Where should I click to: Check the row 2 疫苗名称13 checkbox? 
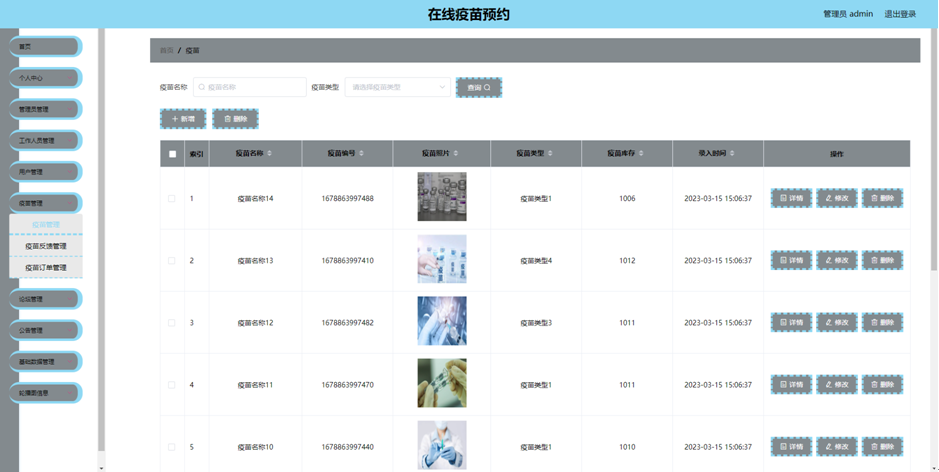(172, 261)
